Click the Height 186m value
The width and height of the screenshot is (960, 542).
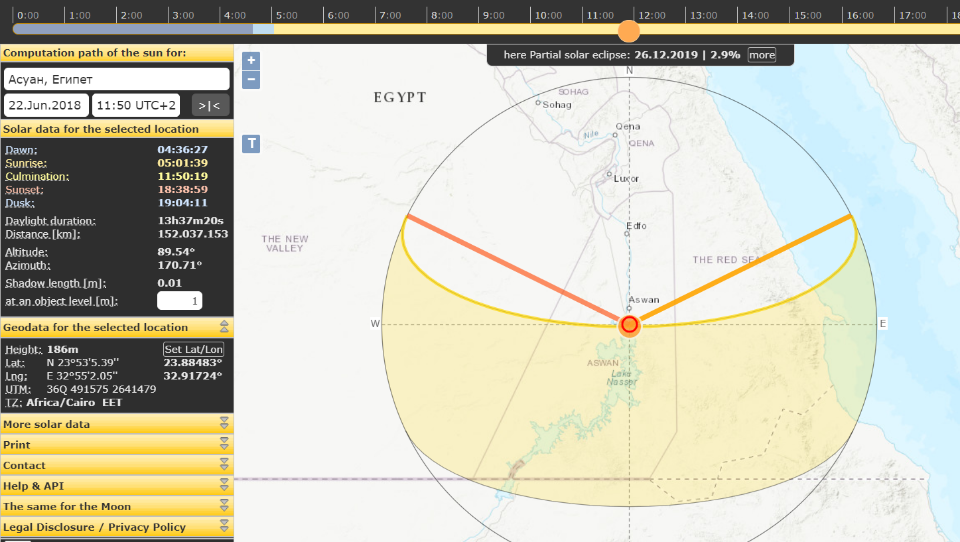(x=62, y=350)
